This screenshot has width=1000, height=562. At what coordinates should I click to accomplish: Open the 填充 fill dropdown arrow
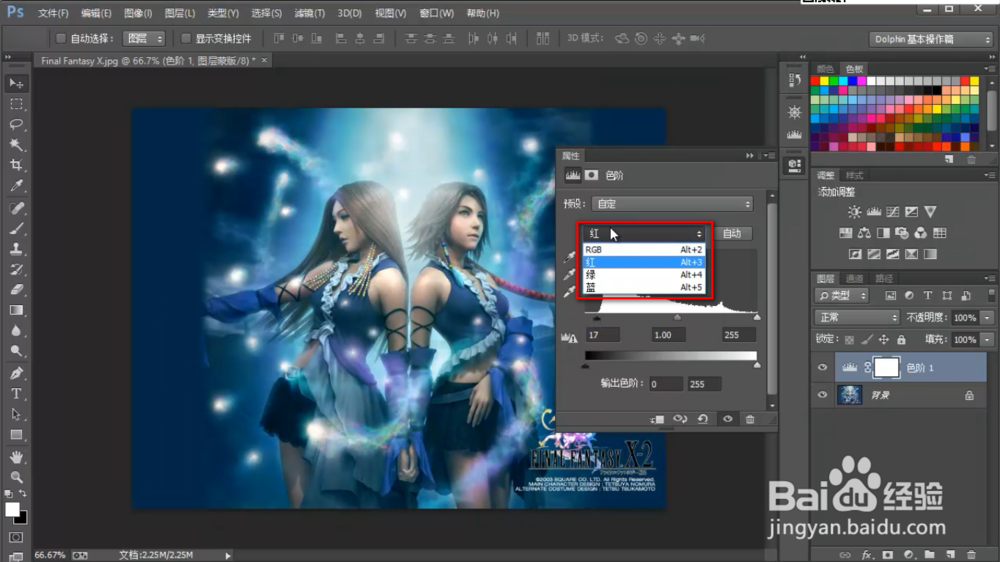tap(987, 340)
